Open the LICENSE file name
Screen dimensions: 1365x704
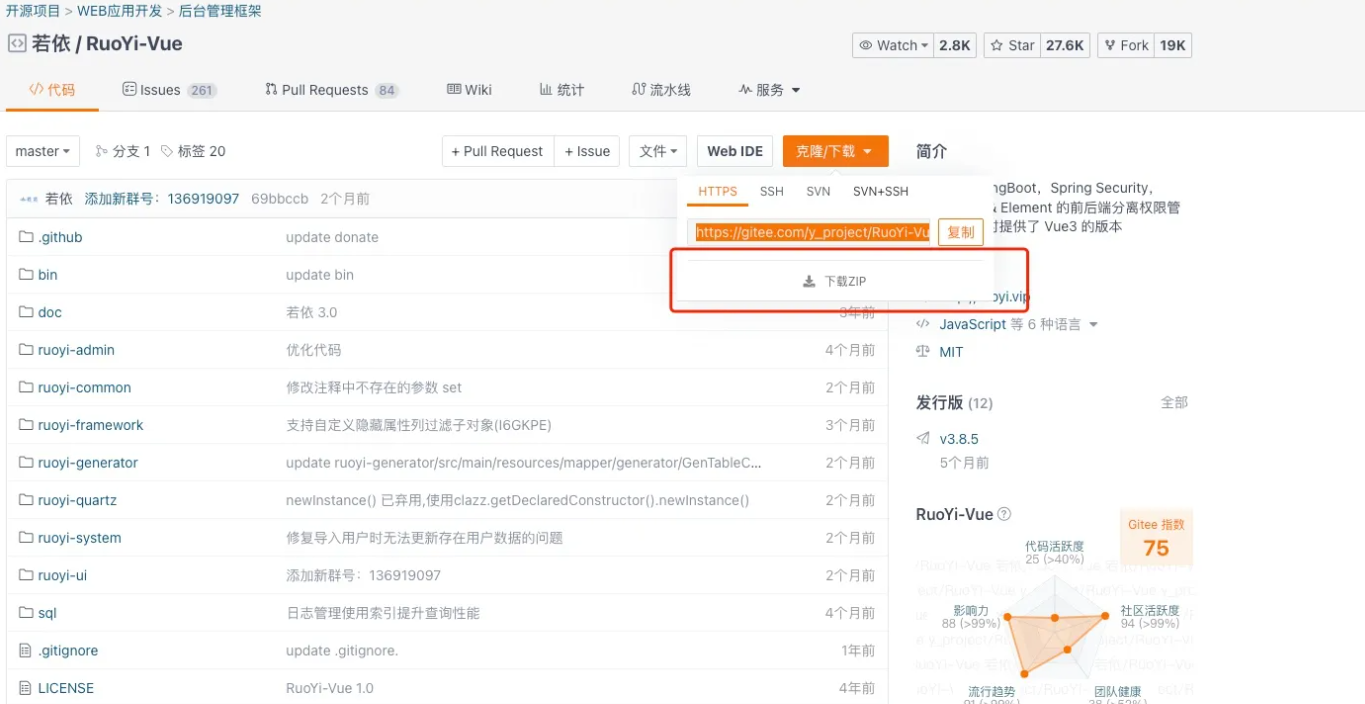[x=66, y=688]
